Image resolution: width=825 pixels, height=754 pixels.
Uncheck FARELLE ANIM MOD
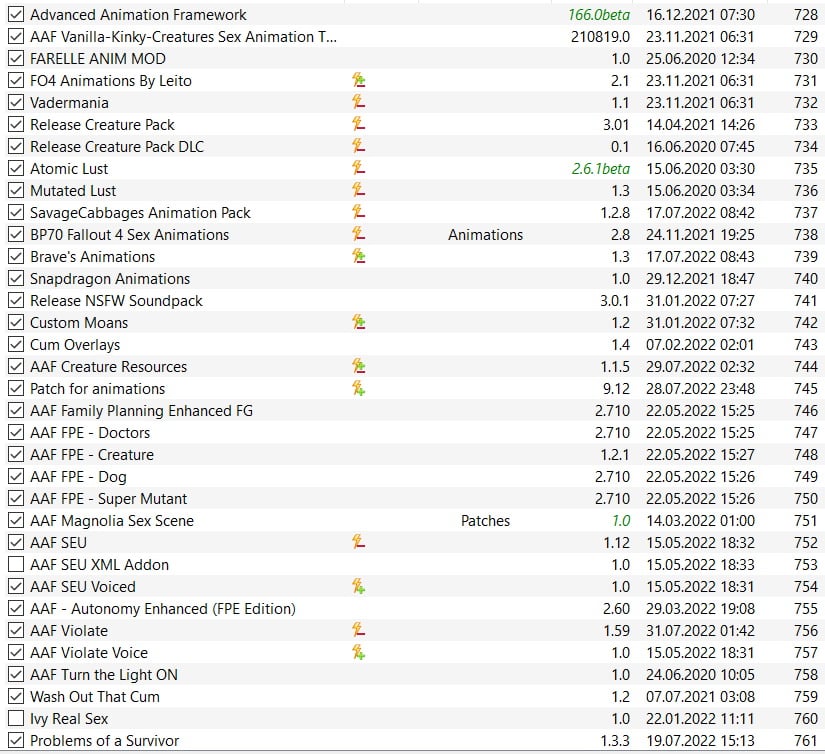point(16,58)
